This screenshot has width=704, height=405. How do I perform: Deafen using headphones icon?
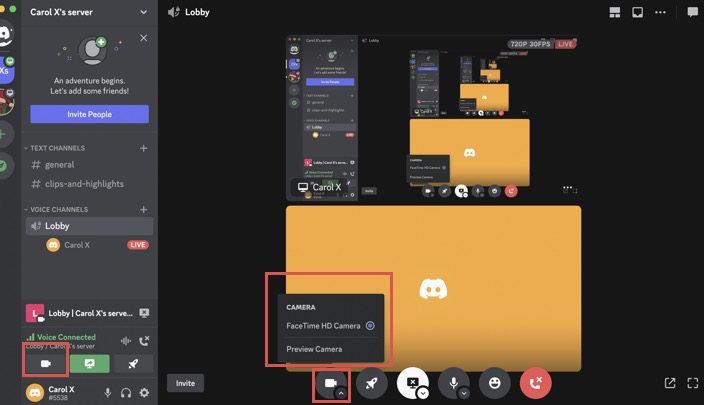(x=126, y=393)
